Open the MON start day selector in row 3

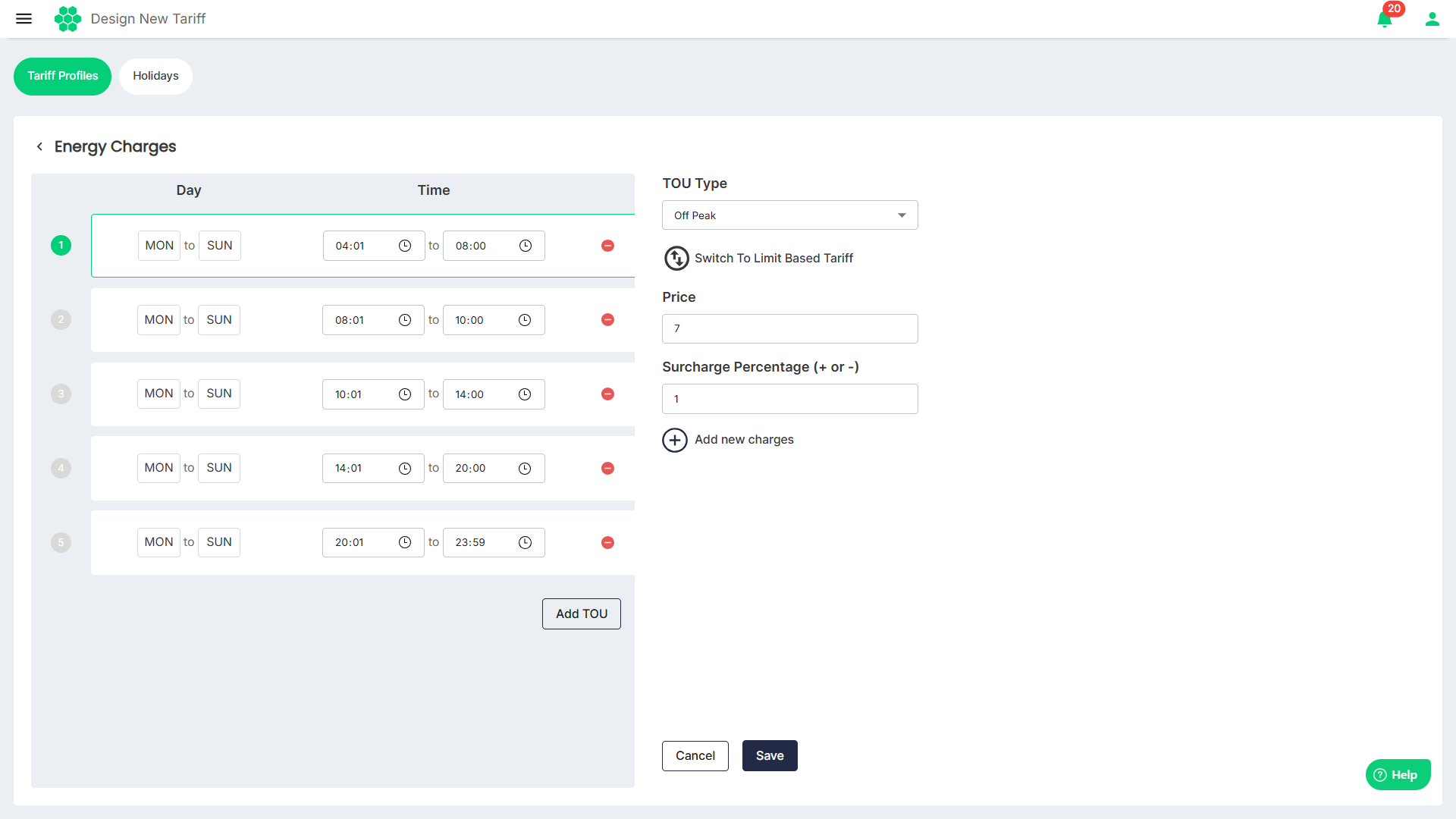point(158,394)
